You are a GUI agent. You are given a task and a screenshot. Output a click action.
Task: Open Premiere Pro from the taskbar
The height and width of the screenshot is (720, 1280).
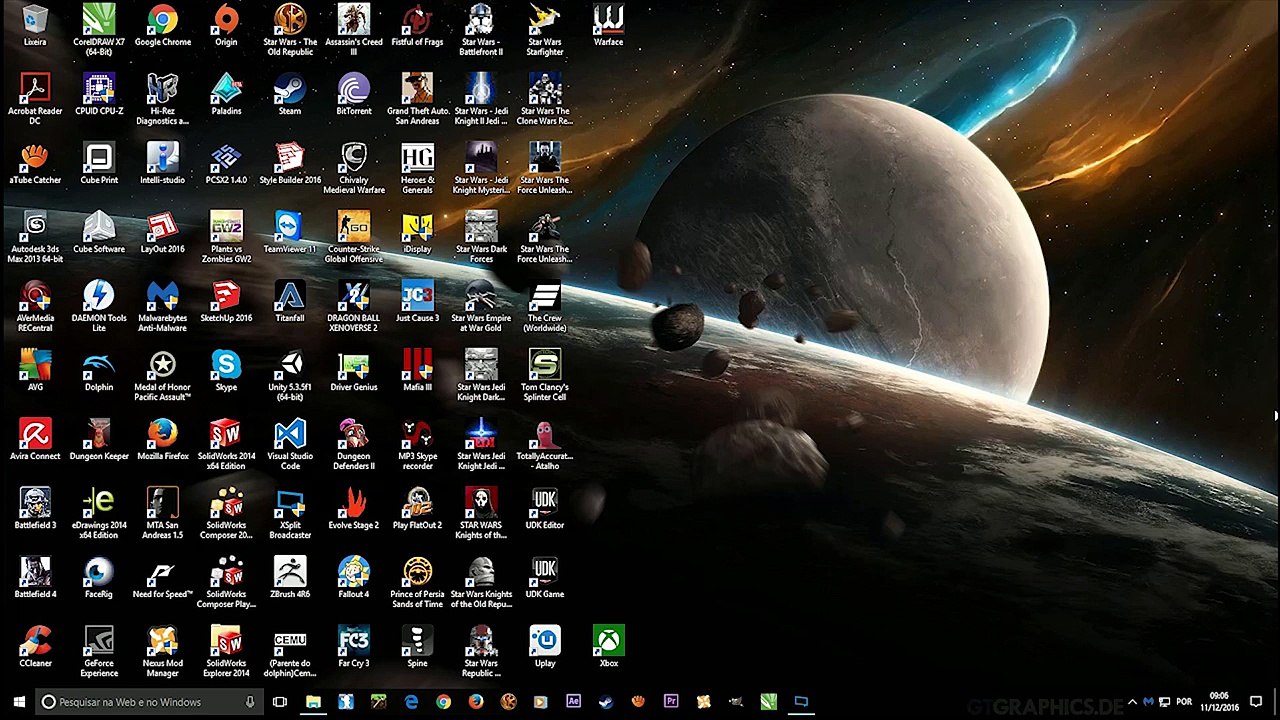click(x=671, y=702)
